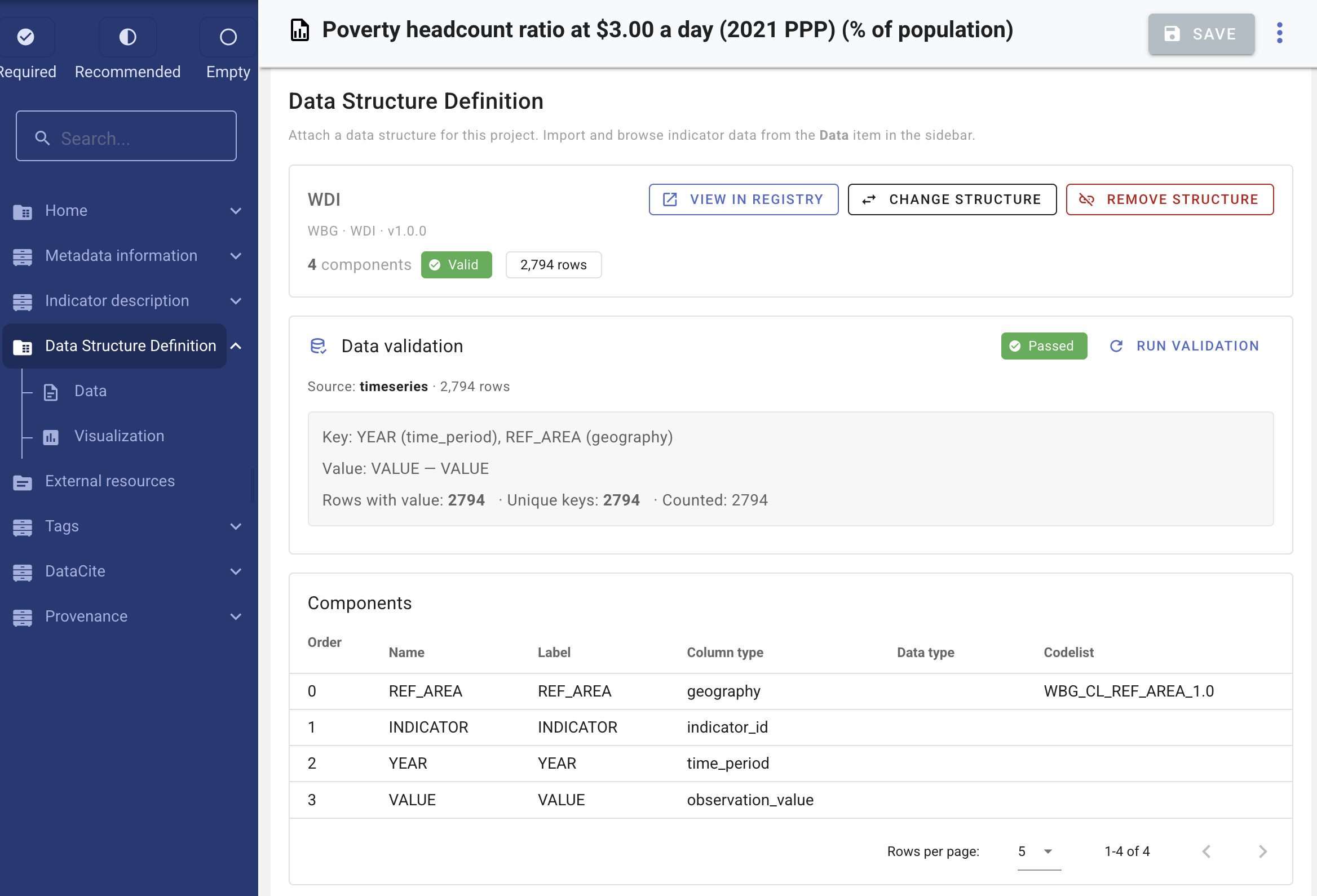Click the time_period column type cell
Viewport: 1317px width, 896px height.
pos(728,764)
